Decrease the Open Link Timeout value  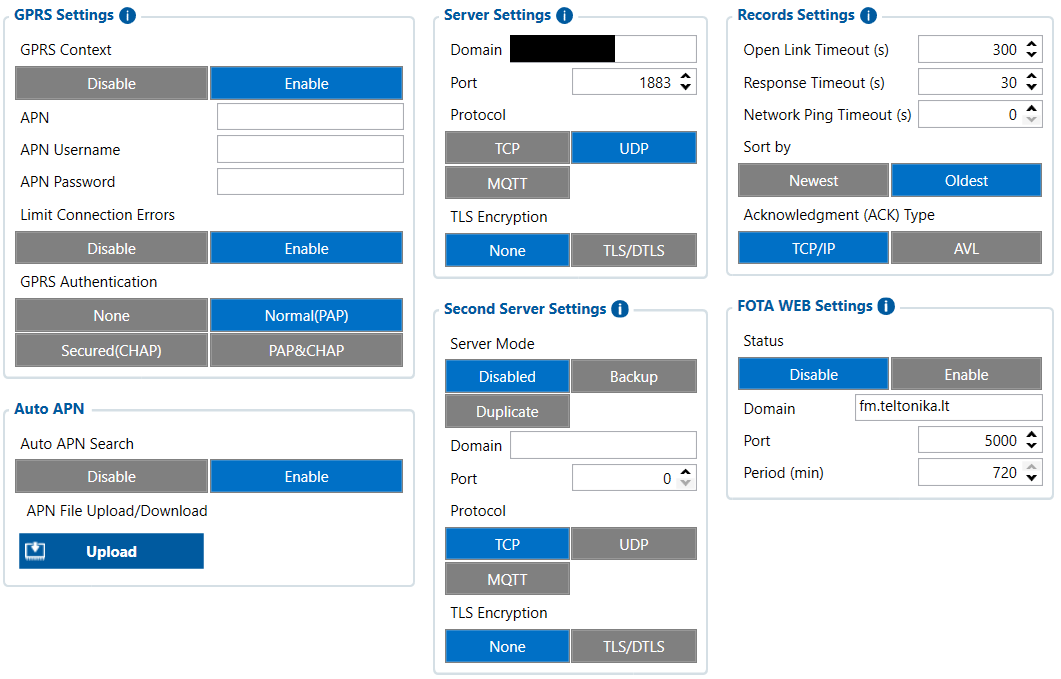click(1032, 55)
